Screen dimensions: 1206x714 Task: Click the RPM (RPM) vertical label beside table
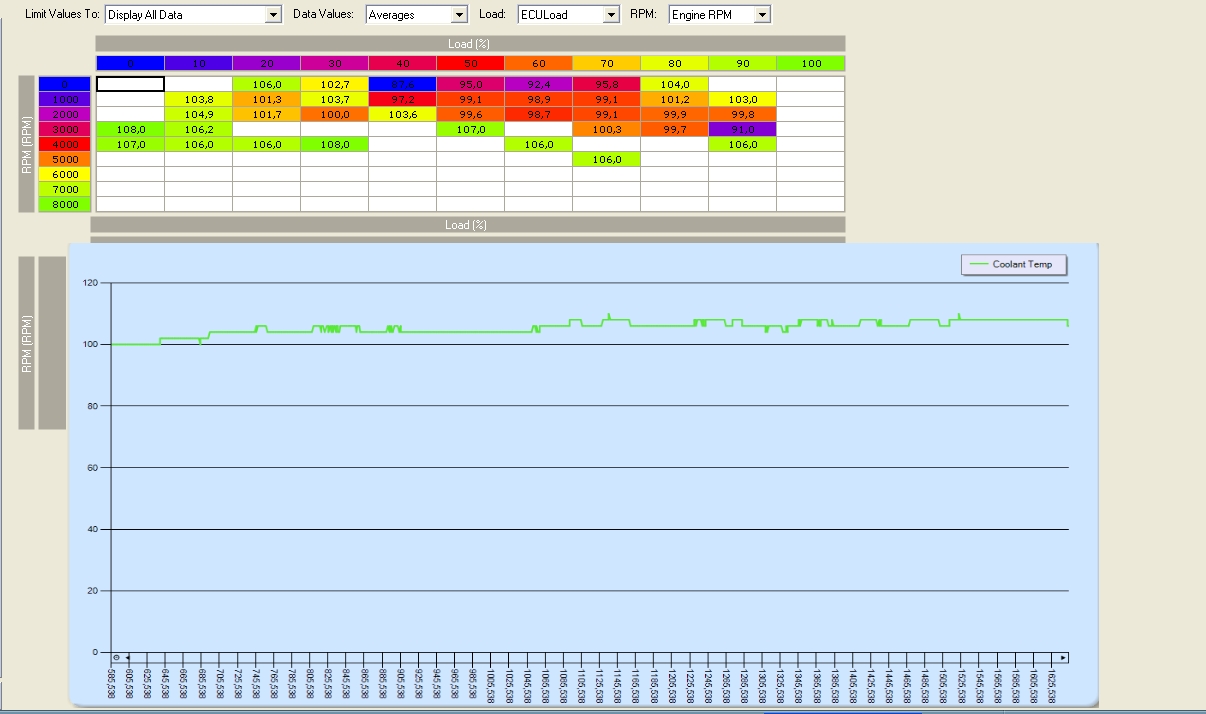26,144
